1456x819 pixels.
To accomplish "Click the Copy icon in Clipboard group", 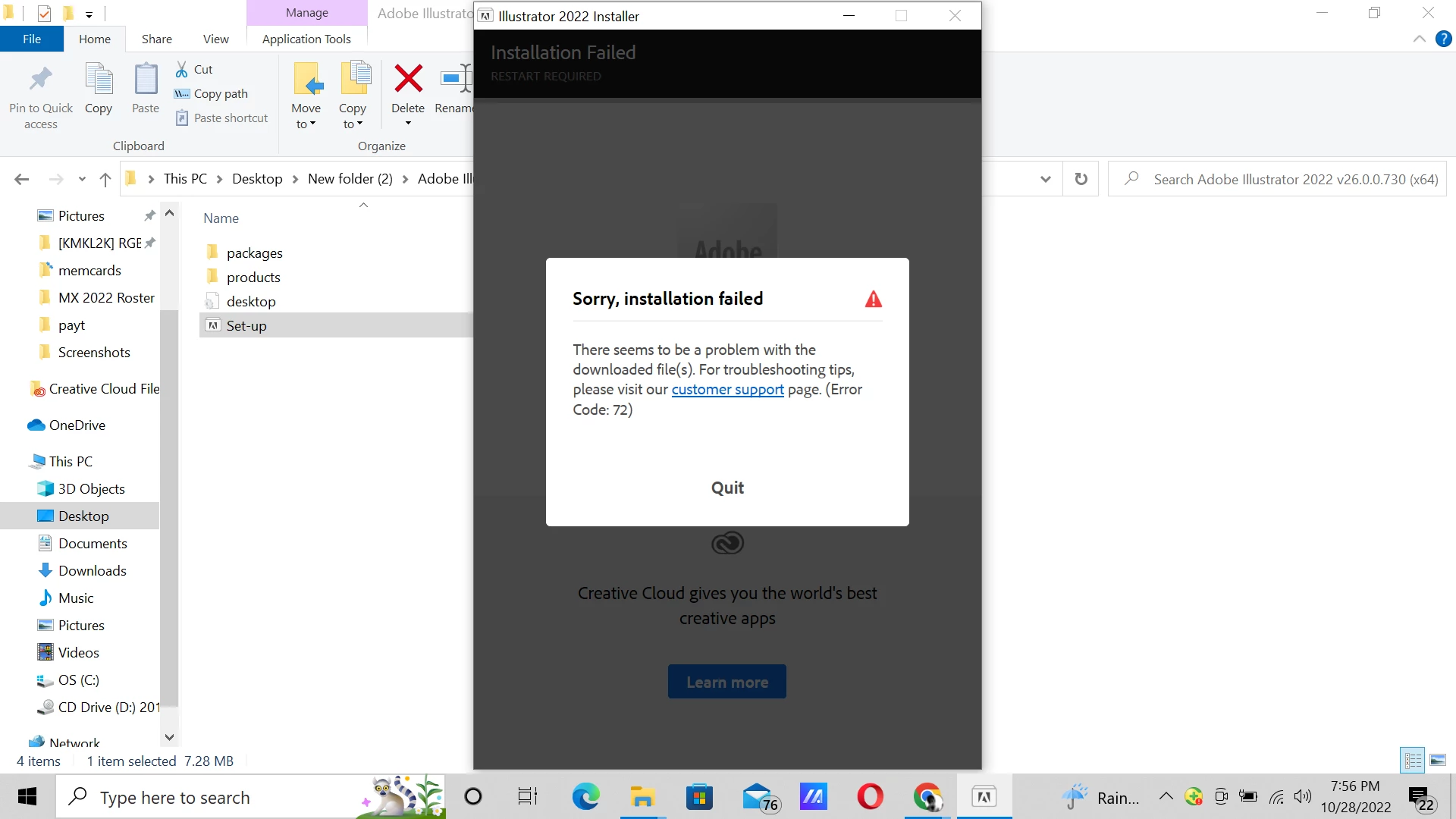I will pos(99,80).
